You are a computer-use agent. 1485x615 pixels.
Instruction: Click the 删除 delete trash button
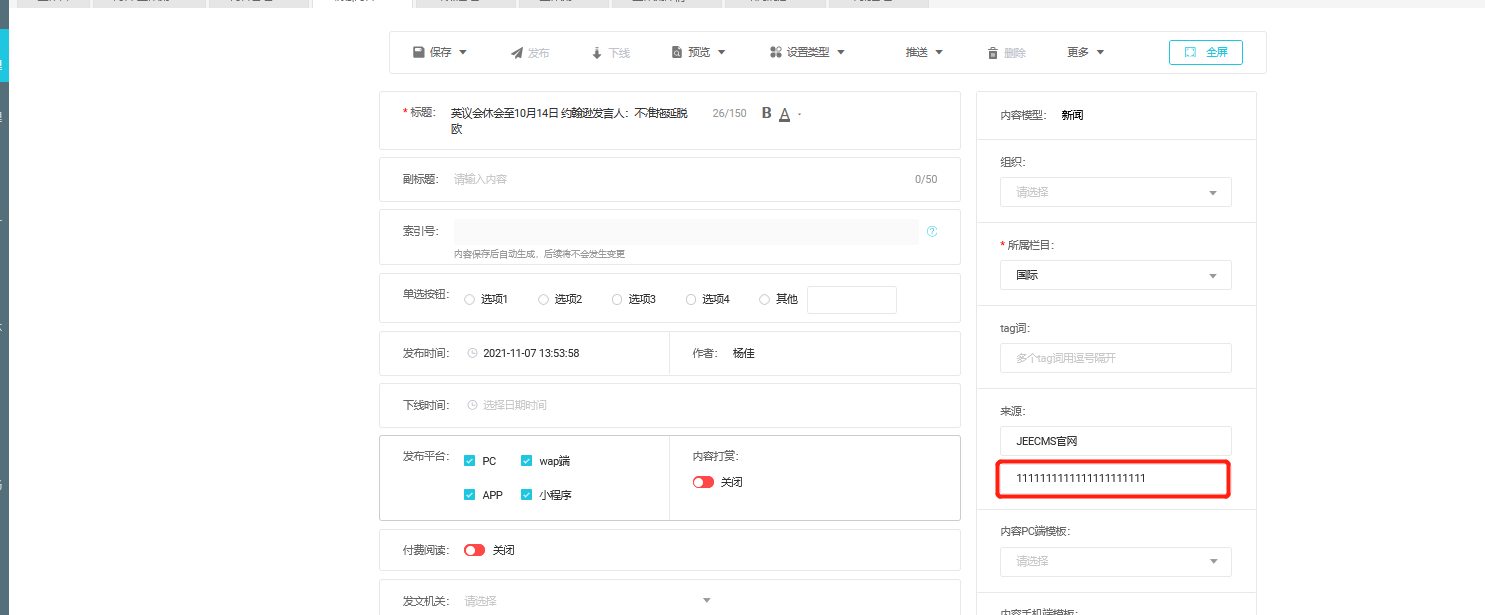point(1006,53)
